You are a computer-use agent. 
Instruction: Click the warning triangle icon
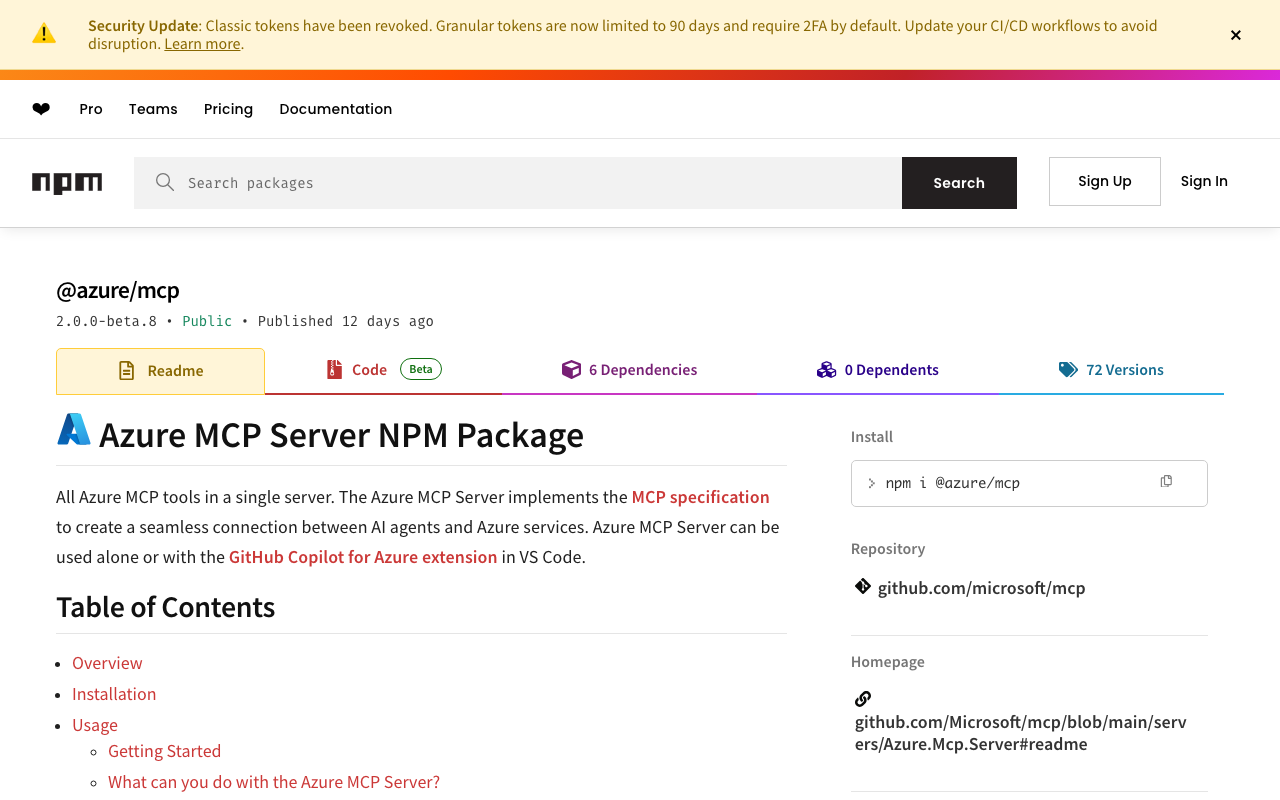[44, 34]
